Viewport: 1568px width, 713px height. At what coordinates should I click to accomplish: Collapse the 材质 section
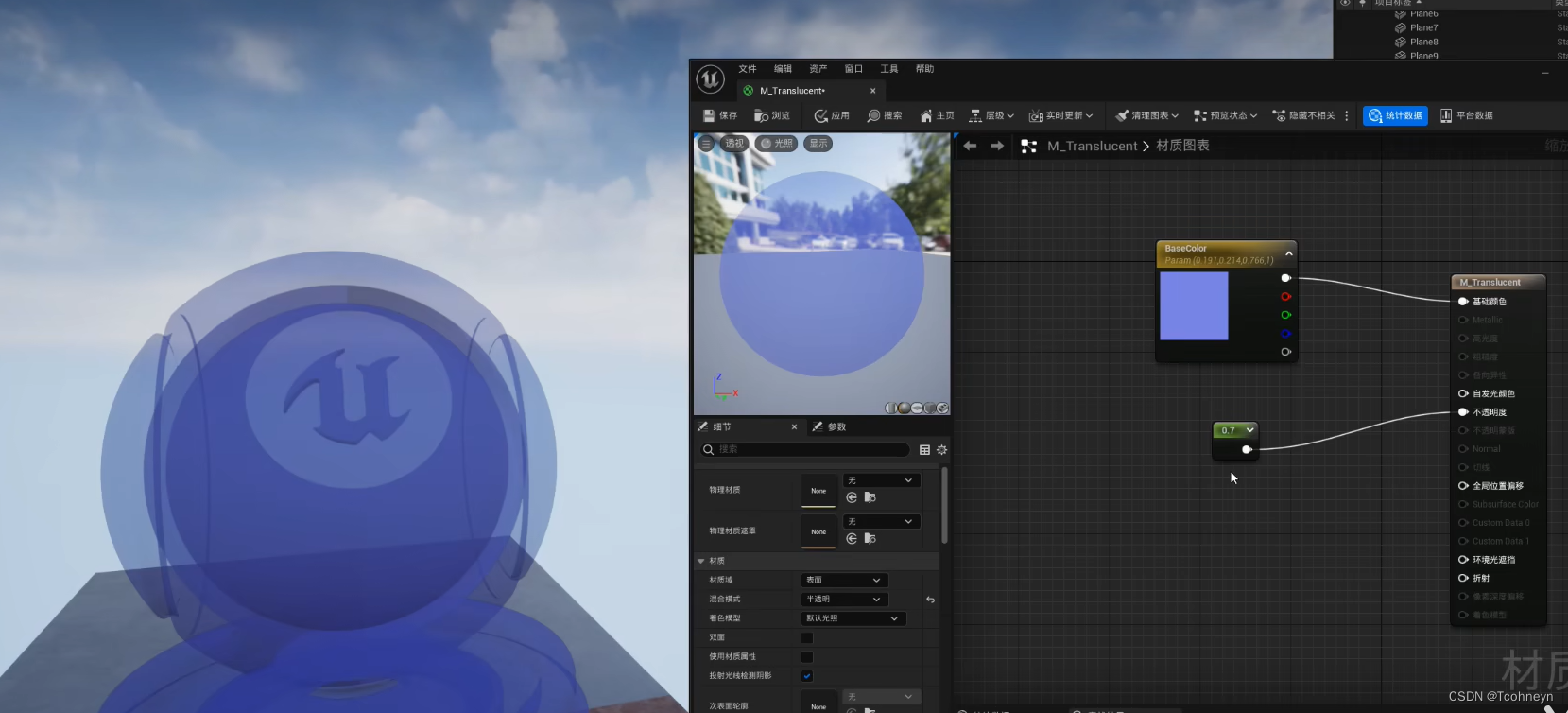point(700,562)
